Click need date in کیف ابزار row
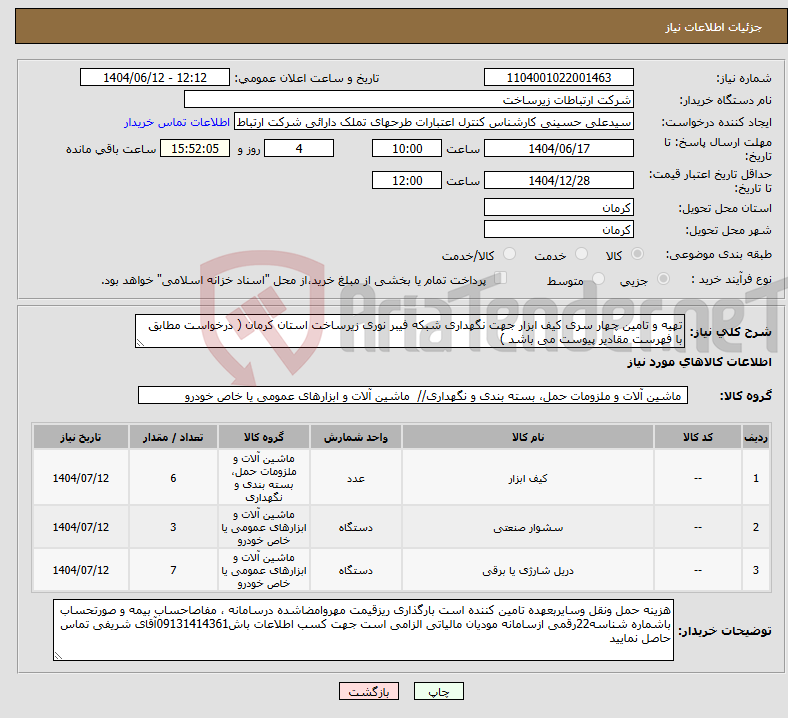This screenshot has height=718, width=788. click(x=81, y=478)
